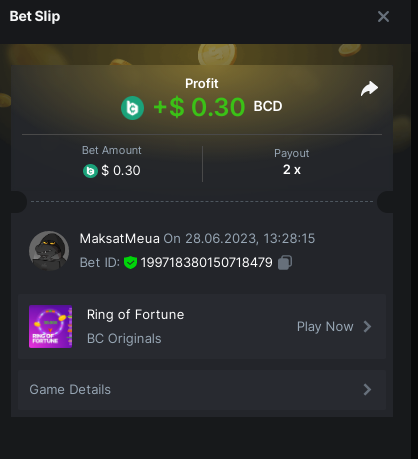
Task: Click the Ring of Fortune title
Action: (x=135, y=315)
